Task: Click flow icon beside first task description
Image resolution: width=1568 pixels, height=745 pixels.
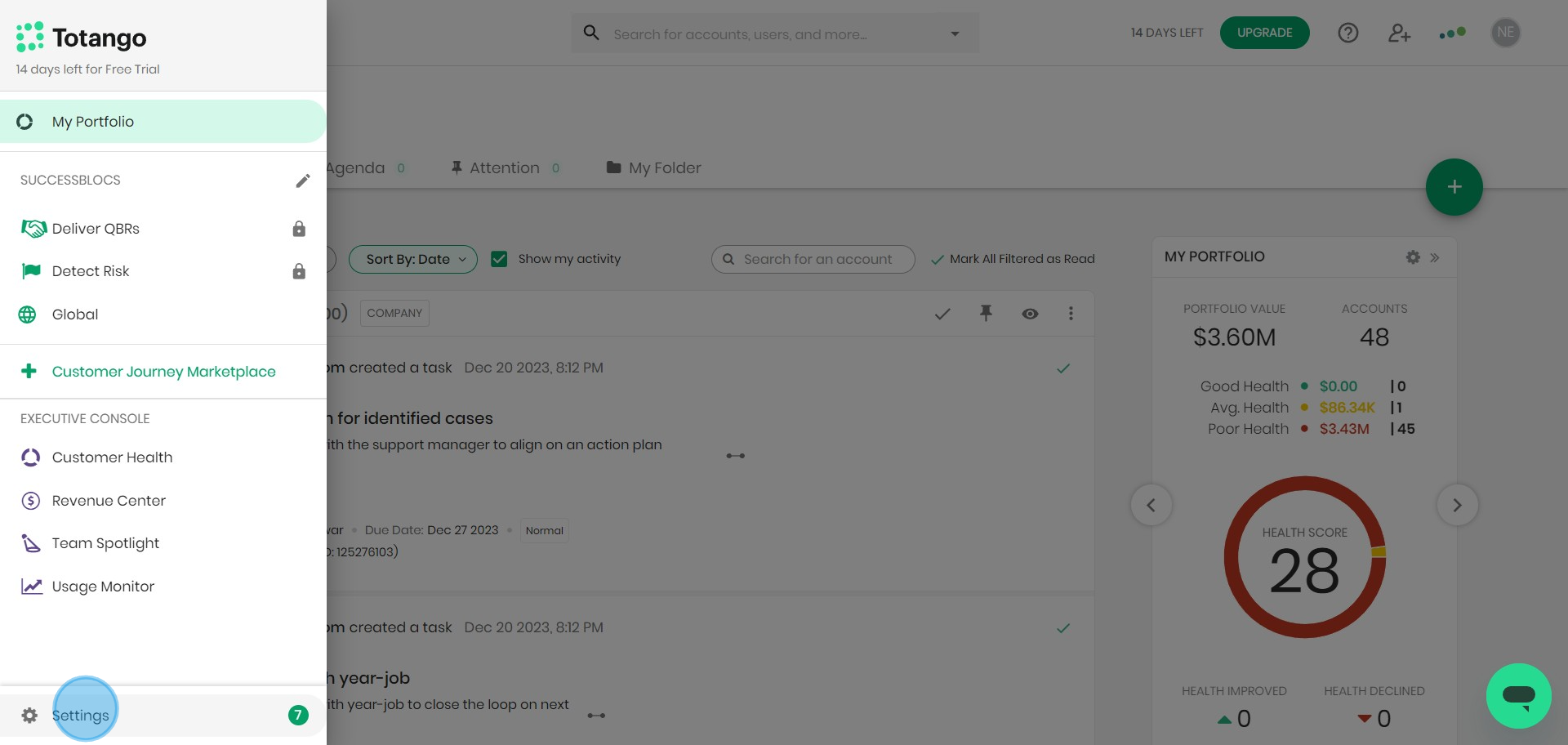Action: pos(736,456)
